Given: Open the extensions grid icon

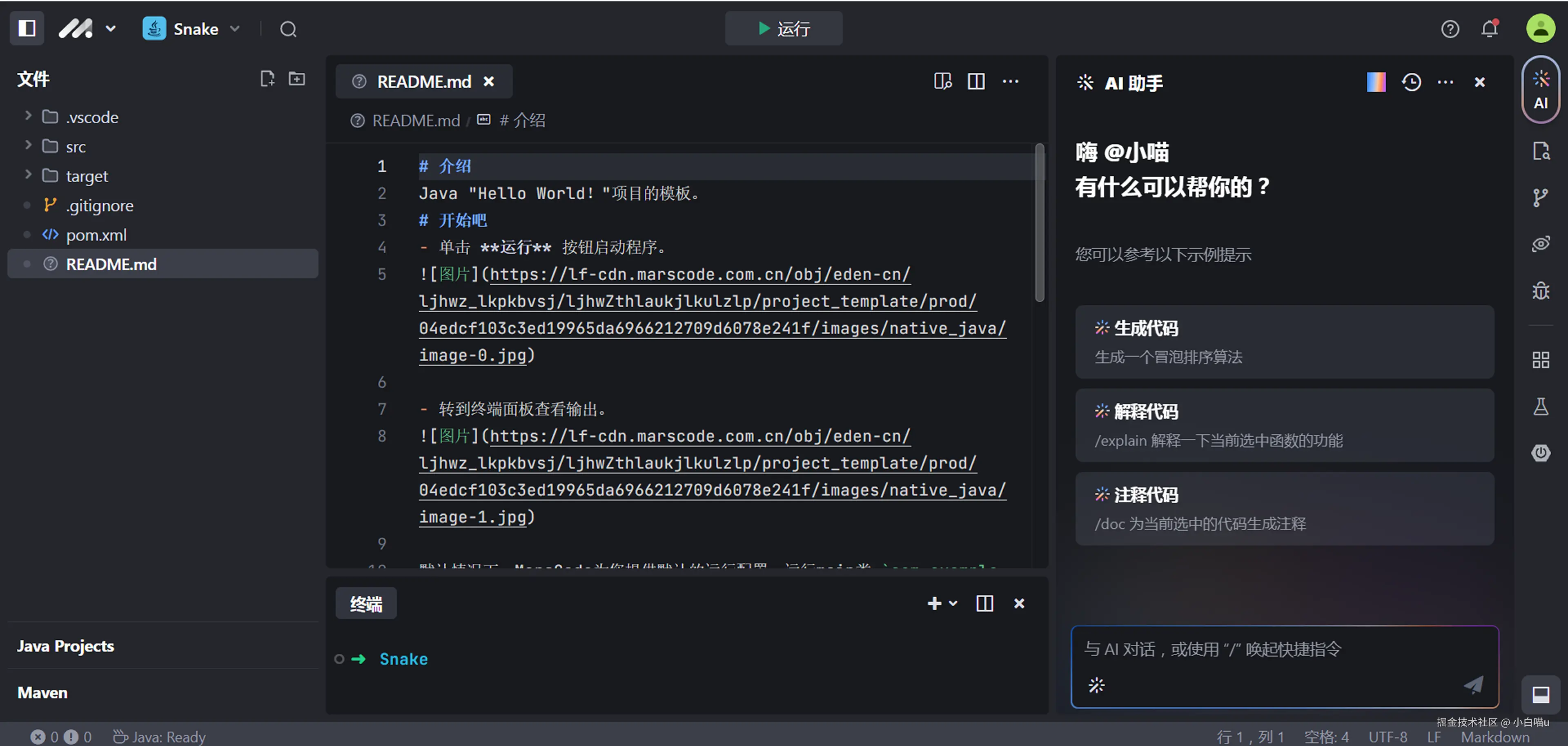Looking at the screenshot, I should [1540, 360].
